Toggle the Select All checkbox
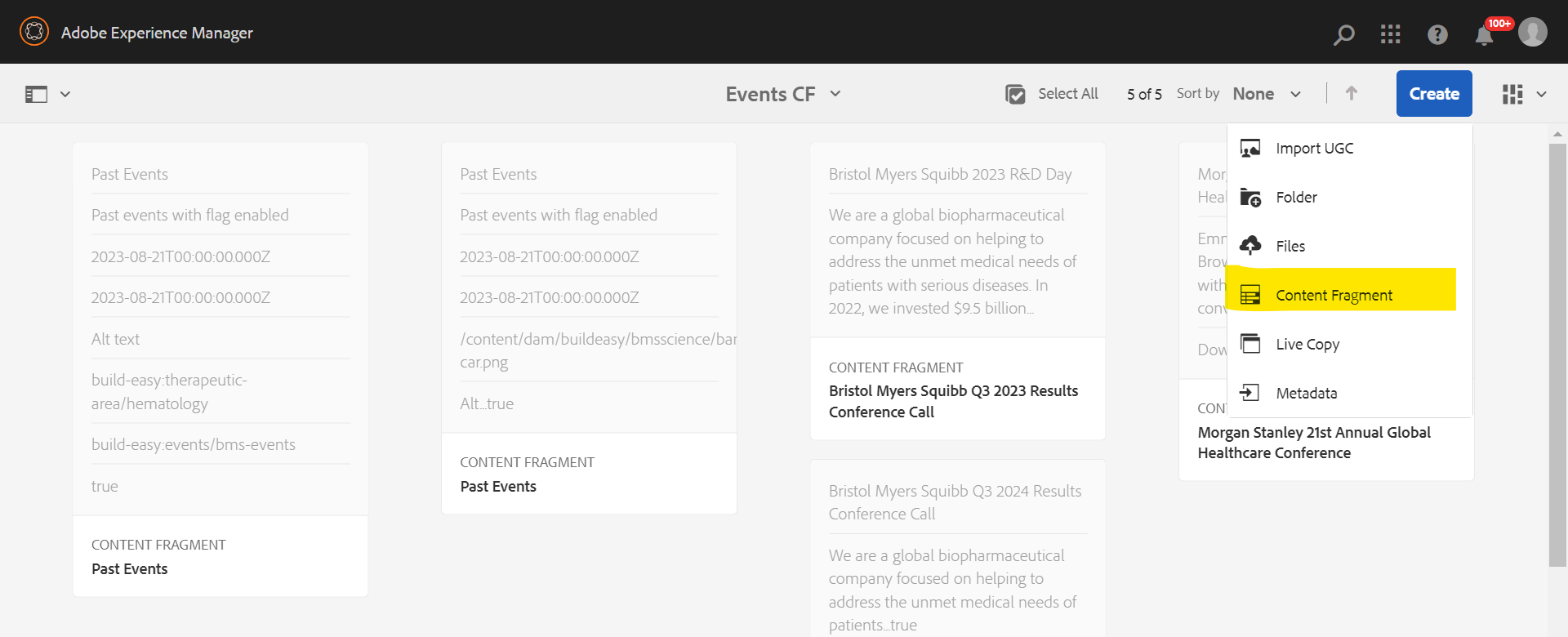 (x=1015, y=94)
